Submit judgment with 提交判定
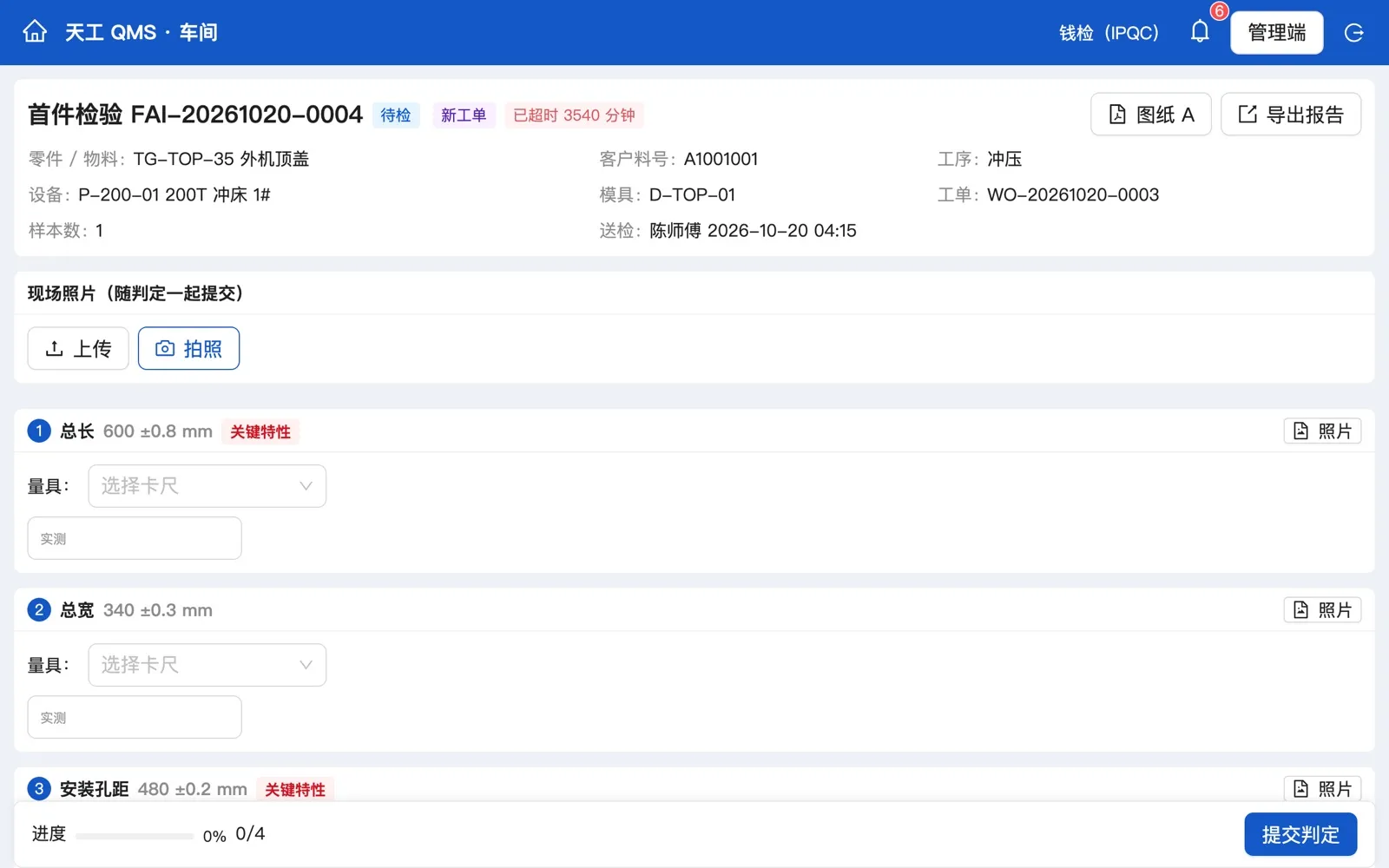Image resolution: width=1389 pixels, height=868 pixels. click(1300, 834)
